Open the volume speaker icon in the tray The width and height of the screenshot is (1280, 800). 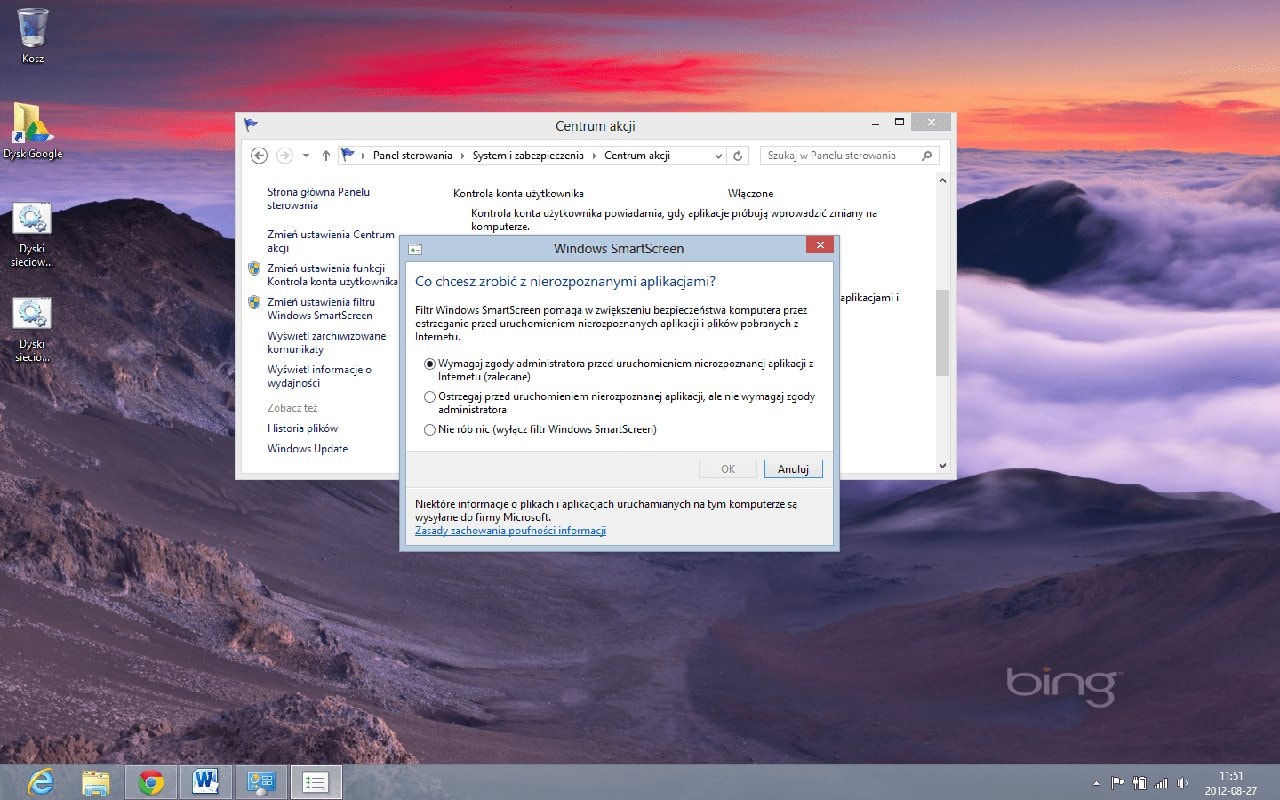tap(1183, 784)
